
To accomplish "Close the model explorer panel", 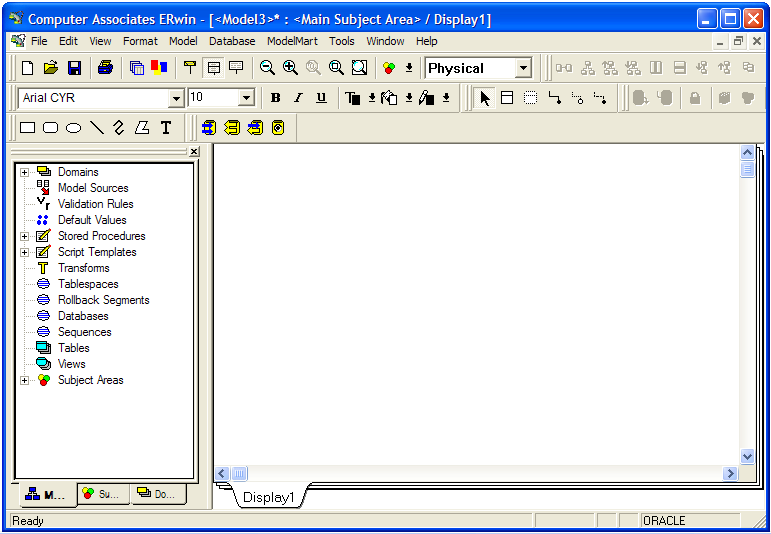I will (194, 151).
